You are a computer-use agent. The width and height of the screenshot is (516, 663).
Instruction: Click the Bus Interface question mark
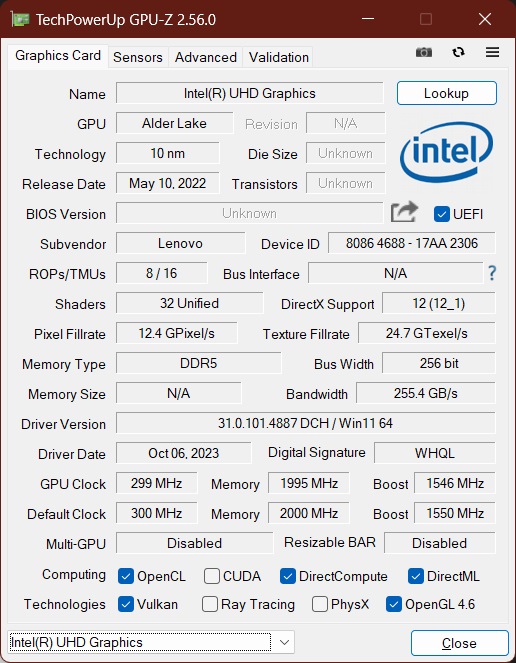(492, 273)
